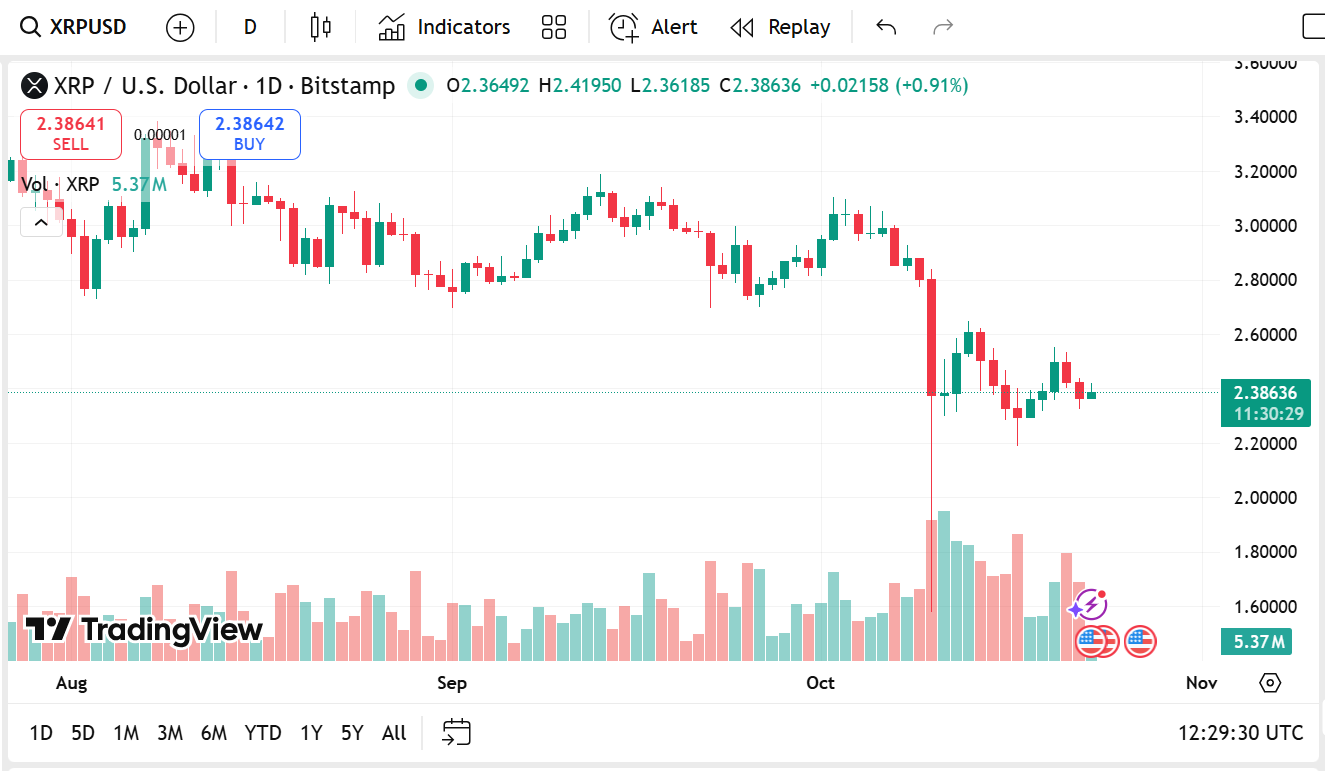
Task: Click the undo arrow
Action: pyautogui.click(x=886, y=27)
